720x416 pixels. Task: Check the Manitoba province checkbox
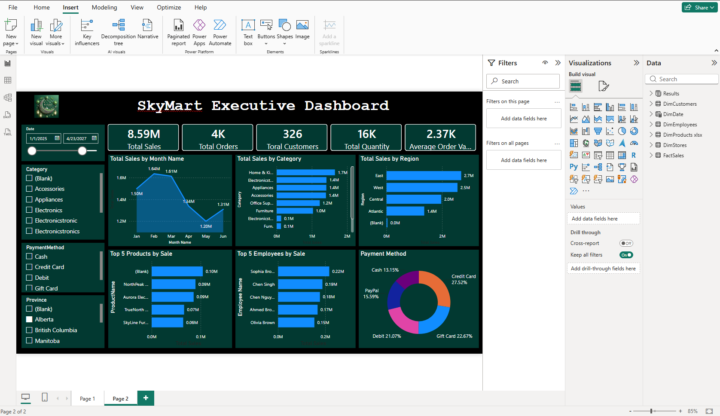tap(29, 341)
